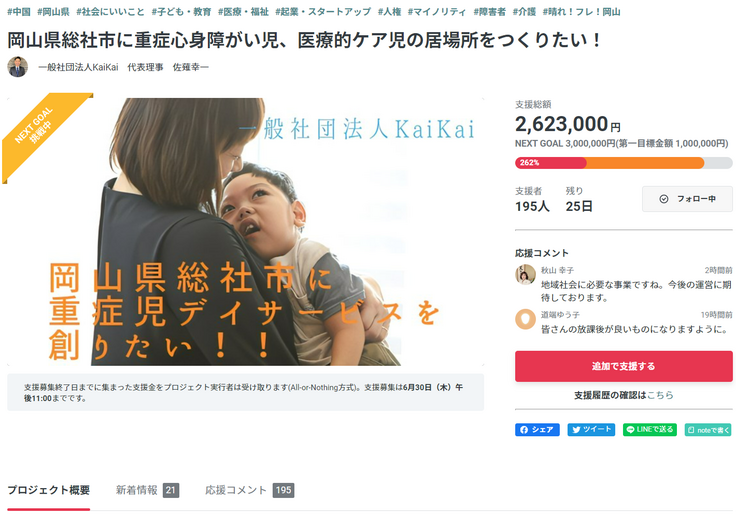Screen dimensions: 736x514
Task: Click the 追加で支援する button
Action: coord(623,366)
